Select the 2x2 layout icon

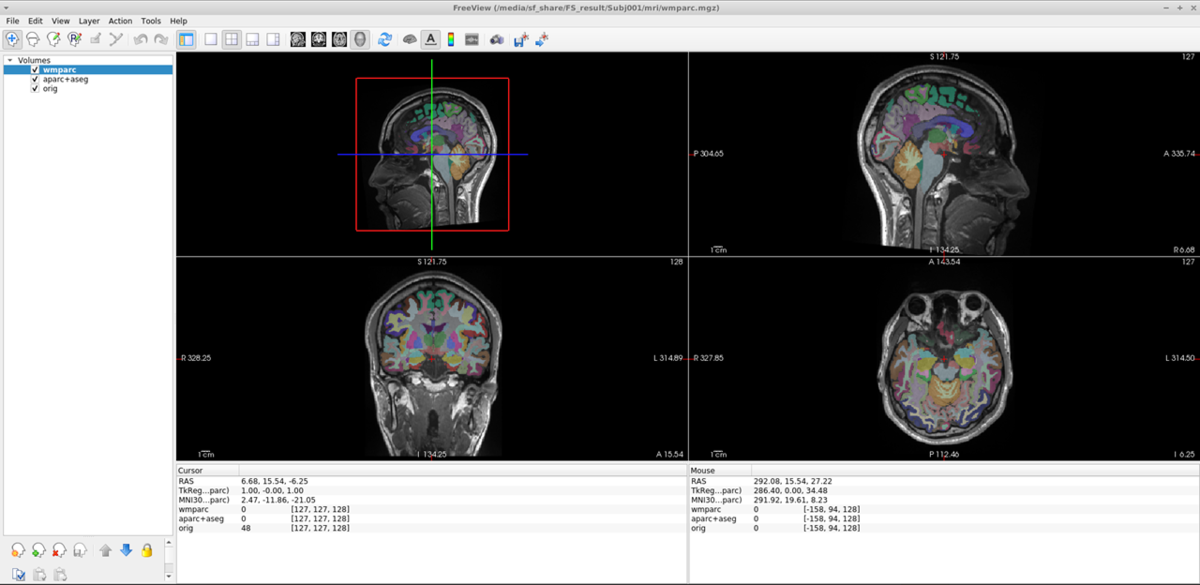(x=231, y=39)
